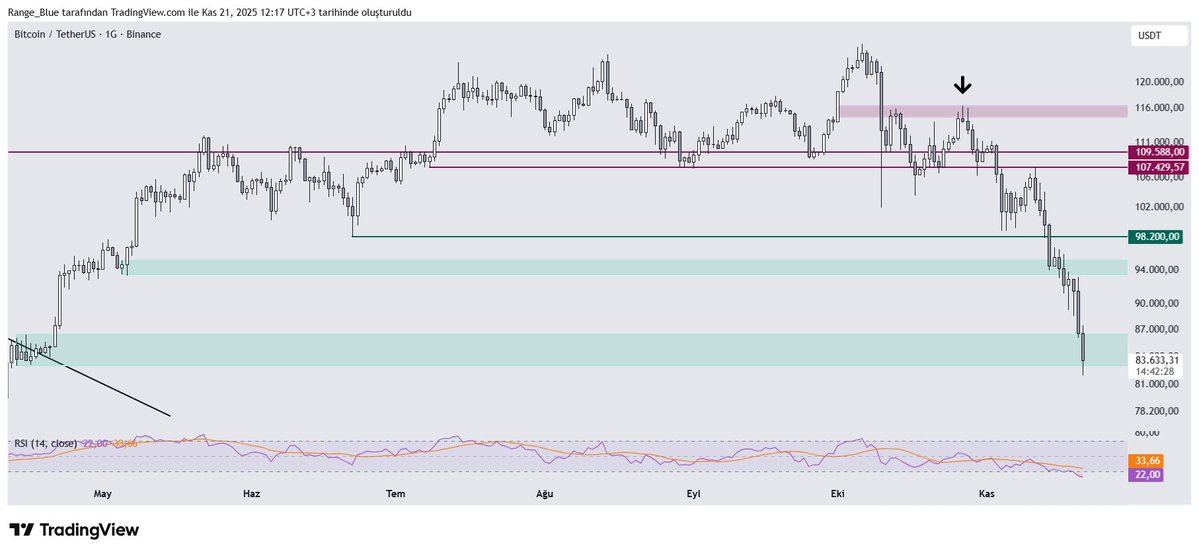
Task: Open the Bitcoin / TetherUS symbol title
Action: pos(88,34)
